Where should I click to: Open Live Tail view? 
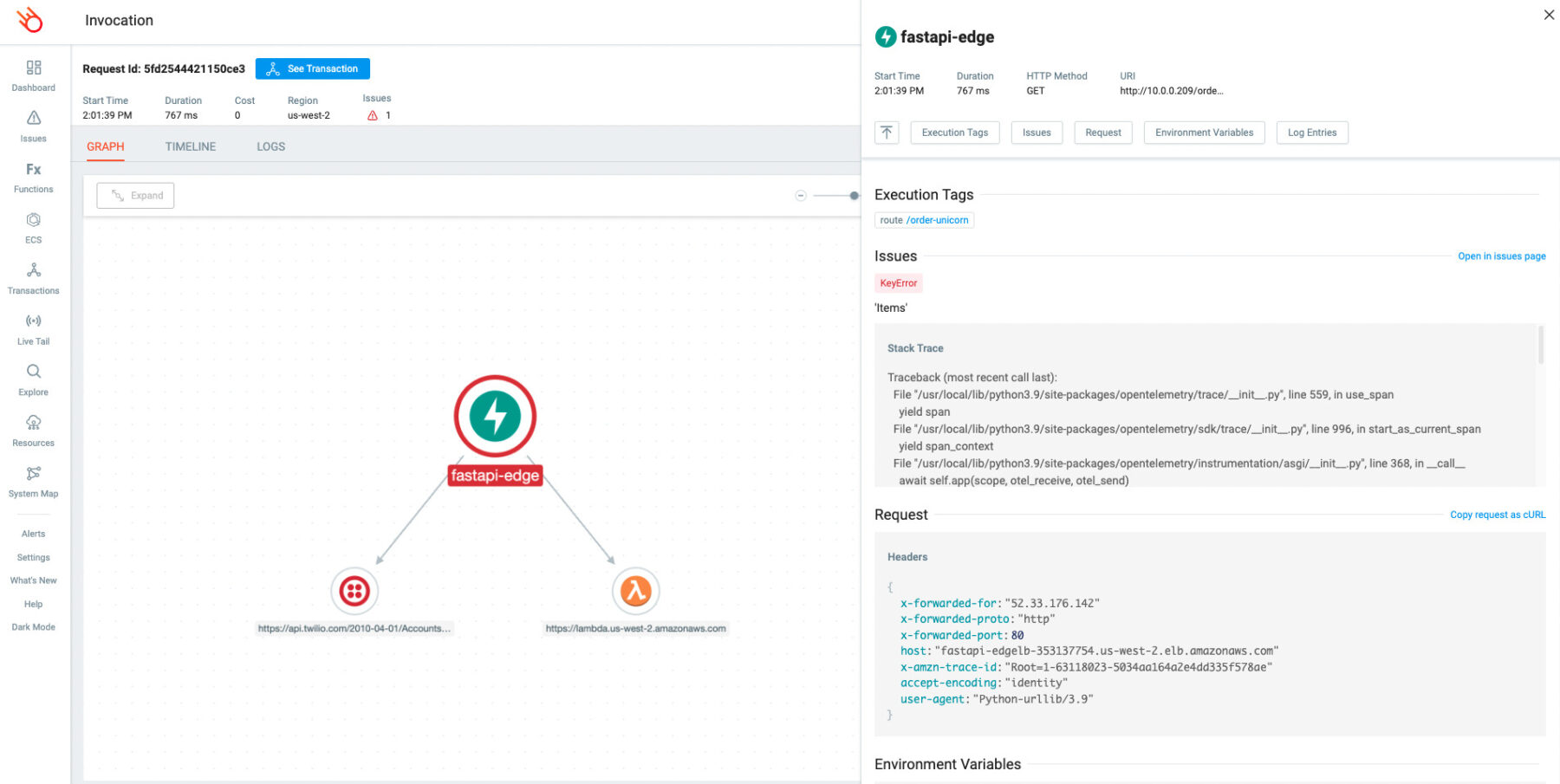pyautogui.click(x=33, y=328)
